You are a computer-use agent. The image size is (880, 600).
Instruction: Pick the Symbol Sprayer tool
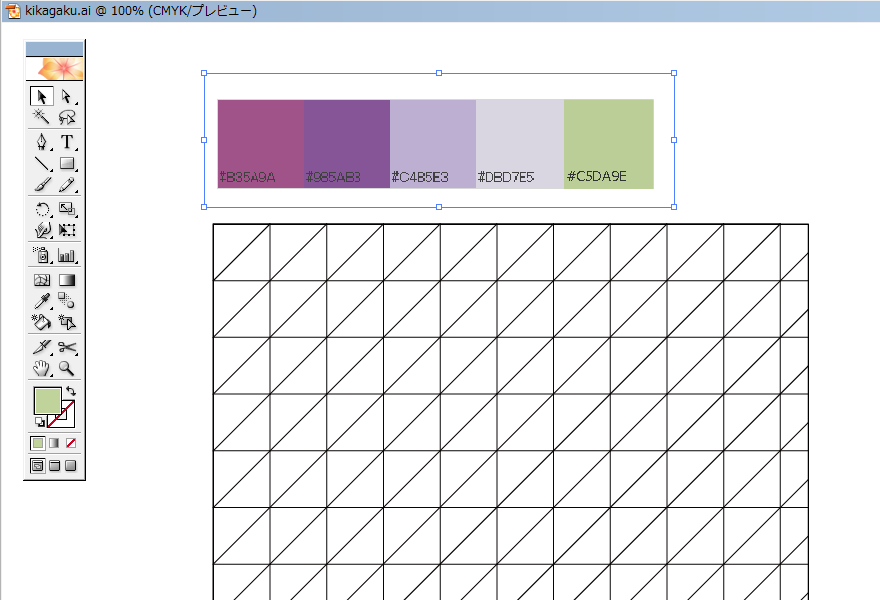(42, 255)
